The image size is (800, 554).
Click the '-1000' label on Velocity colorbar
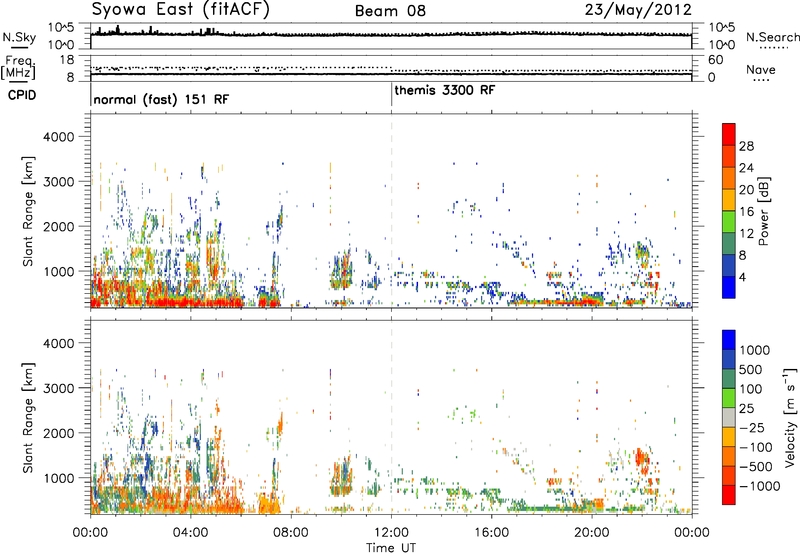(759, 486)
